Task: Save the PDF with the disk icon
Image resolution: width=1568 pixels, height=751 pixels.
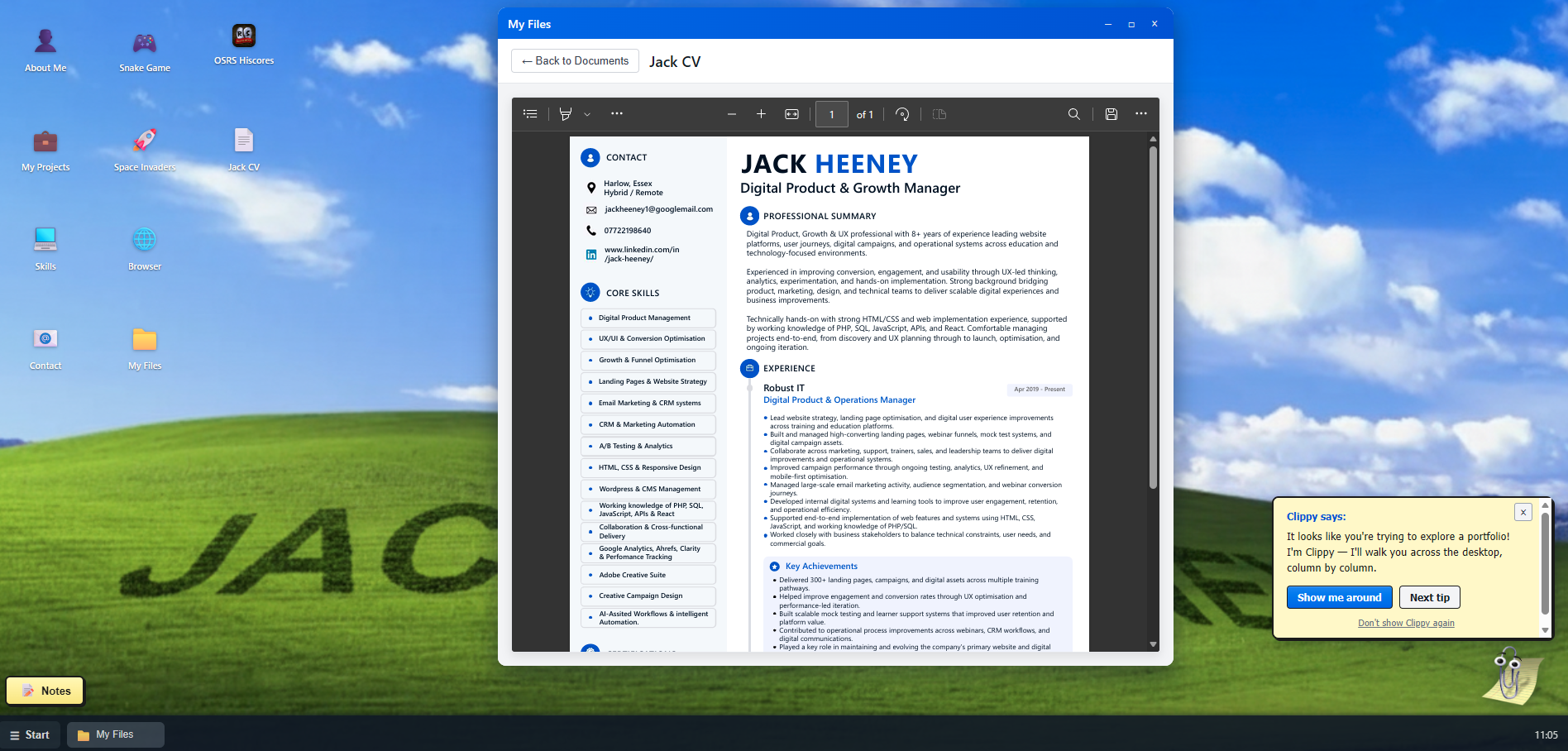Action: click(1111, 114)
